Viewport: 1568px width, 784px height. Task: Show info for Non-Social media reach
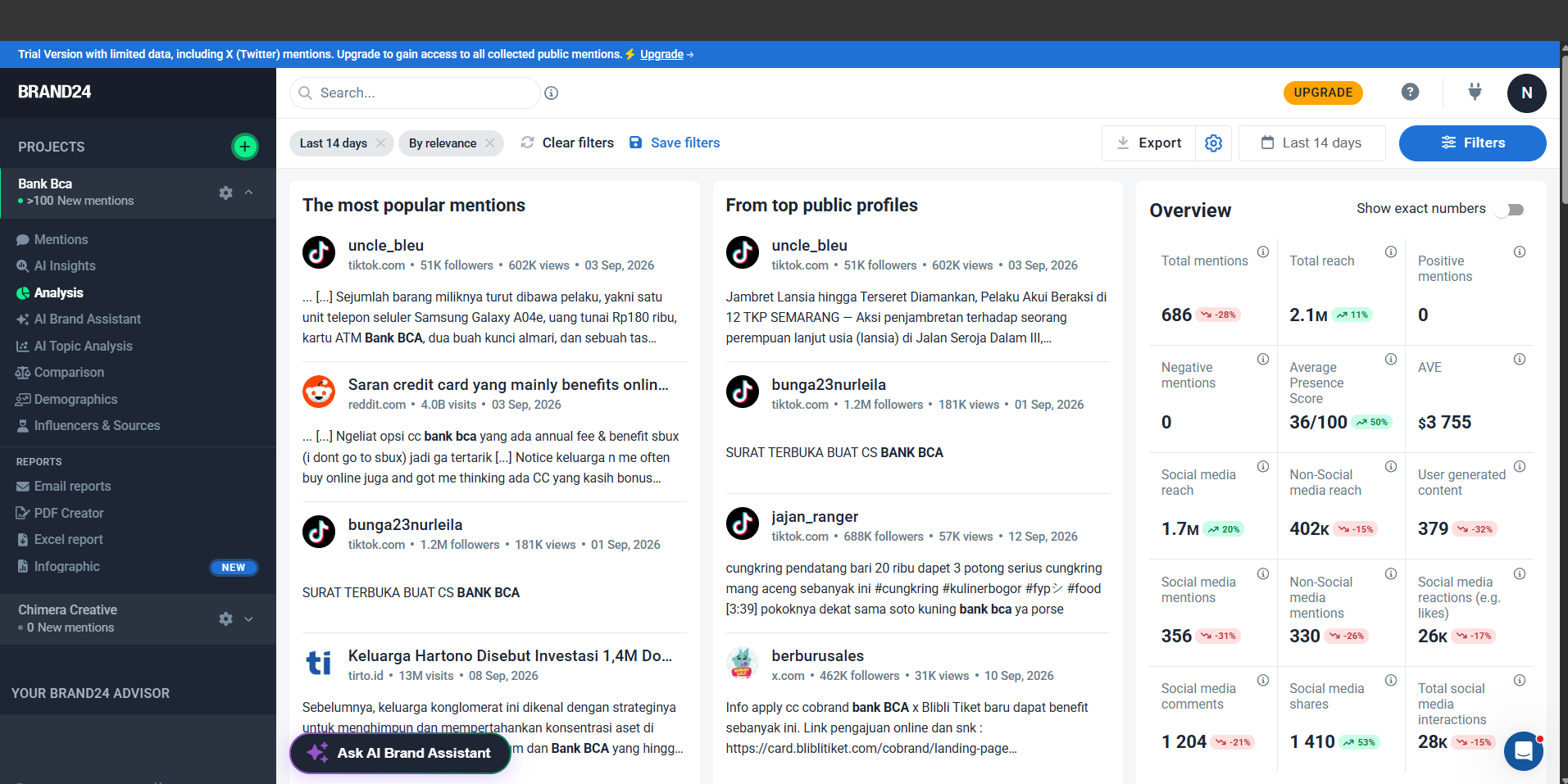pyautogui.click(x=1391, y=466)
